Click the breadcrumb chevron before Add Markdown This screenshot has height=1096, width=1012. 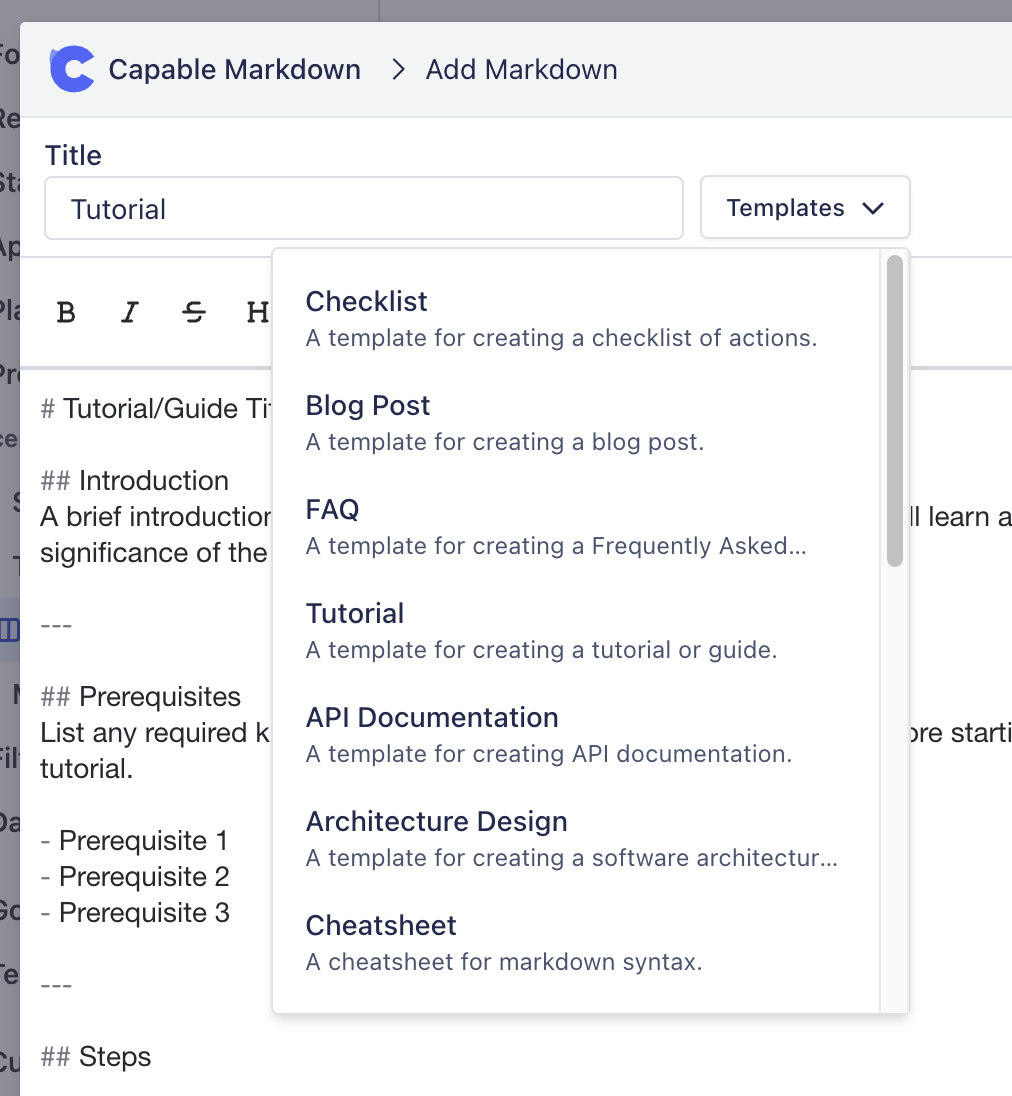(399, 70)
